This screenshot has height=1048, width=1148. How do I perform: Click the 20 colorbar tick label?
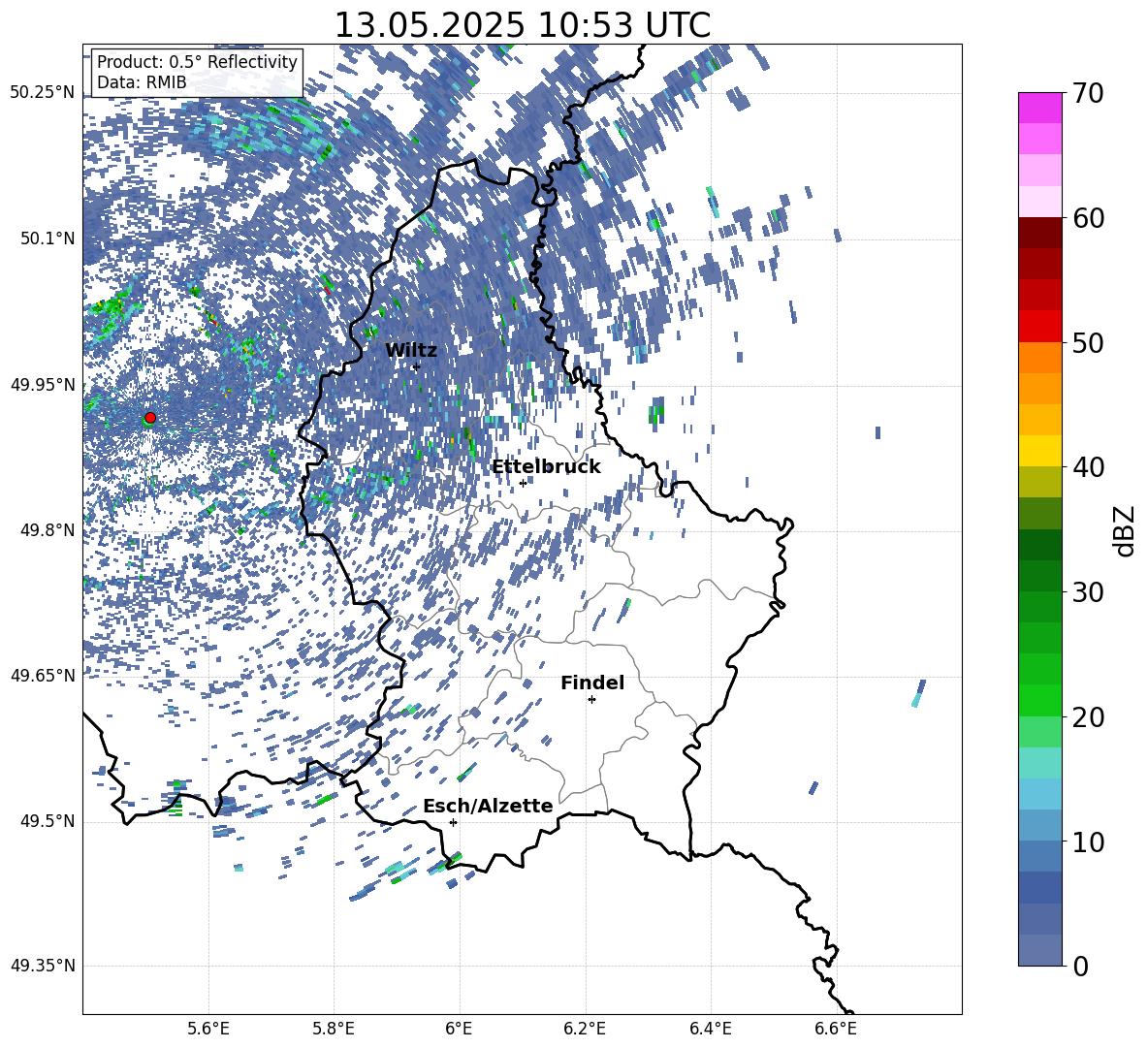1088,717
